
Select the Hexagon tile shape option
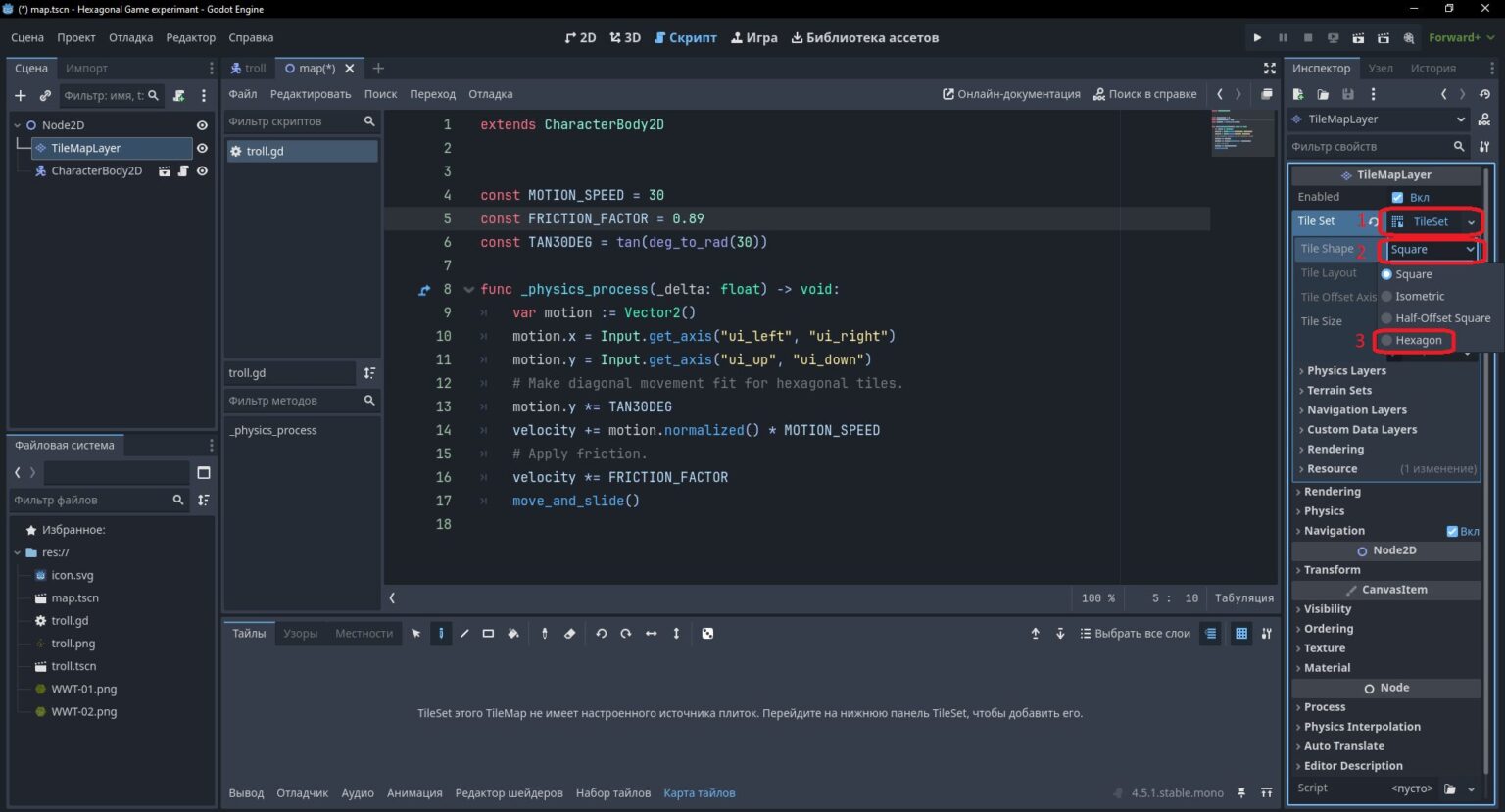pos(1416,340)
